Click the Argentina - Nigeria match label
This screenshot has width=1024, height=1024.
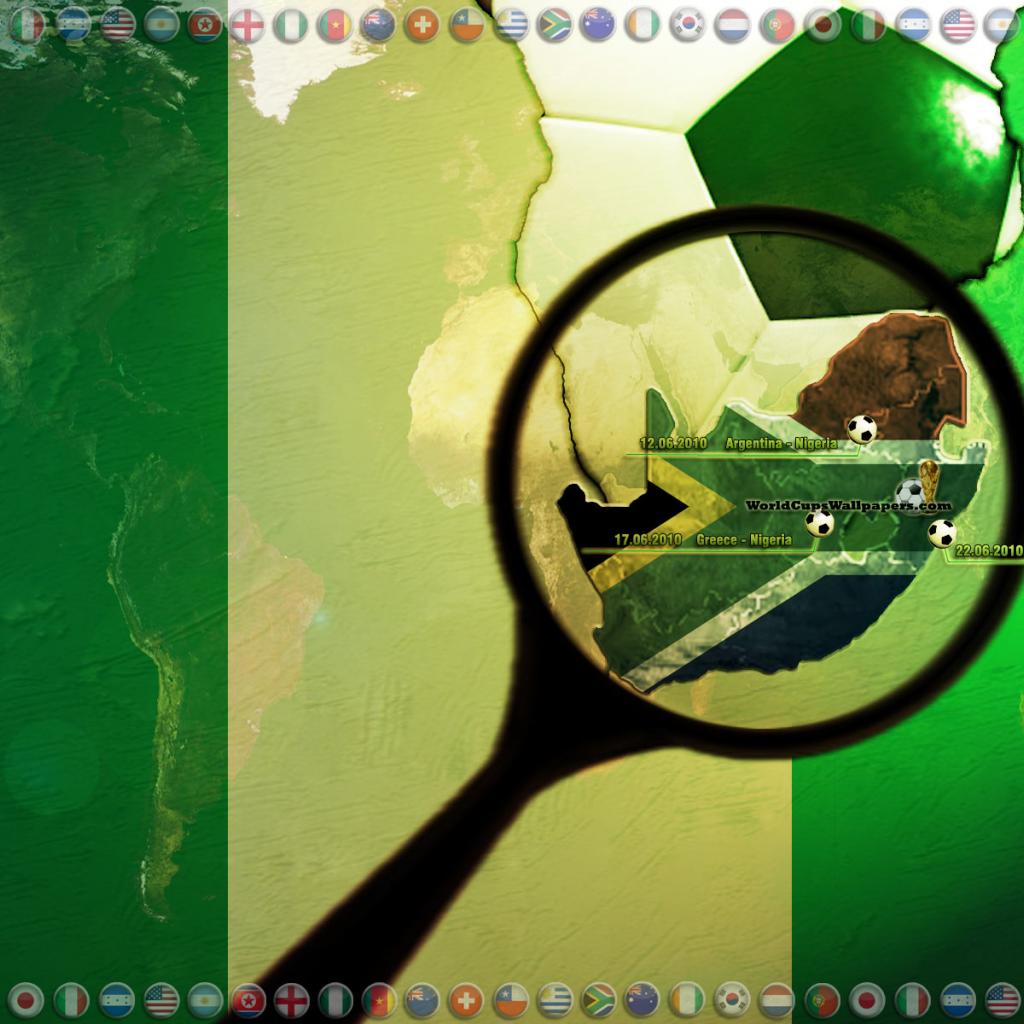781,443
